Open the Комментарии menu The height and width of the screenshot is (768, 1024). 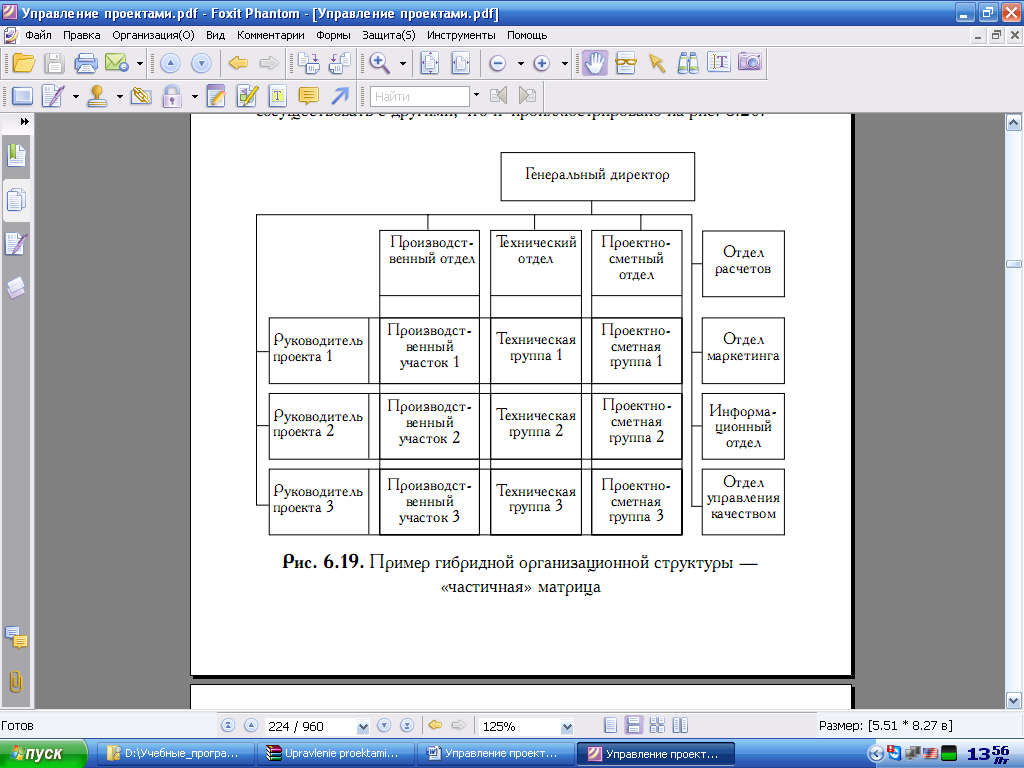click(270, 35)
